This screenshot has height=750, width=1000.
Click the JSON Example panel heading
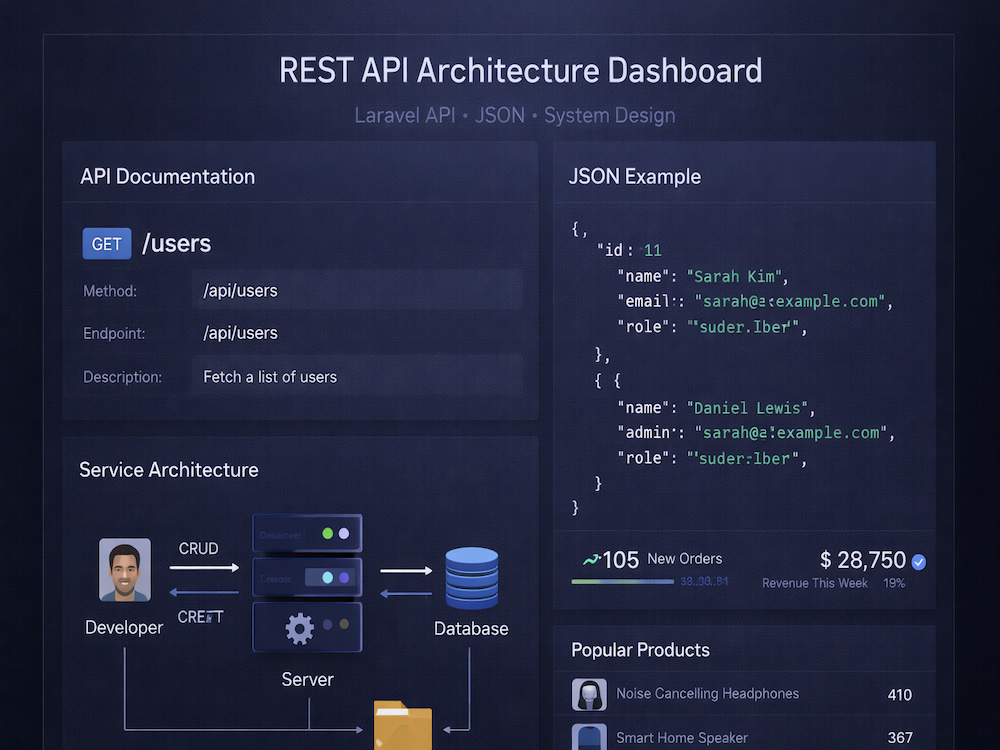(x=635, y=177)
